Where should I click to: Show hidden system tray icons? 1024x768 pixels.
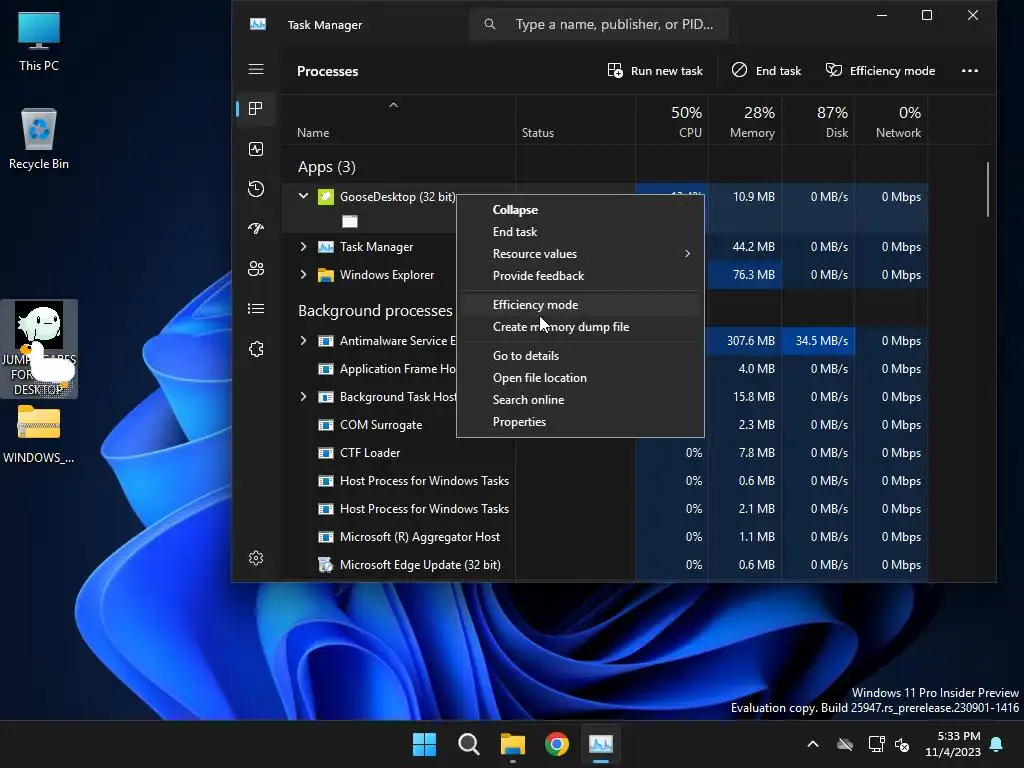point(813,744)
